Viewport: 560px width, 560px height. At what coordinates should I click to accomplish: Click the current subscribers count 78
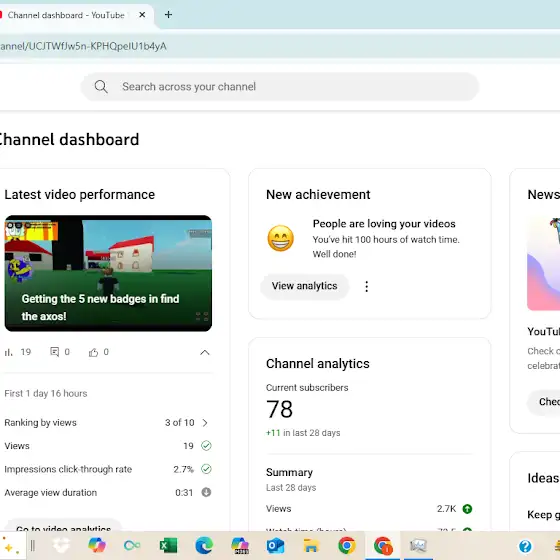point(279,409)
